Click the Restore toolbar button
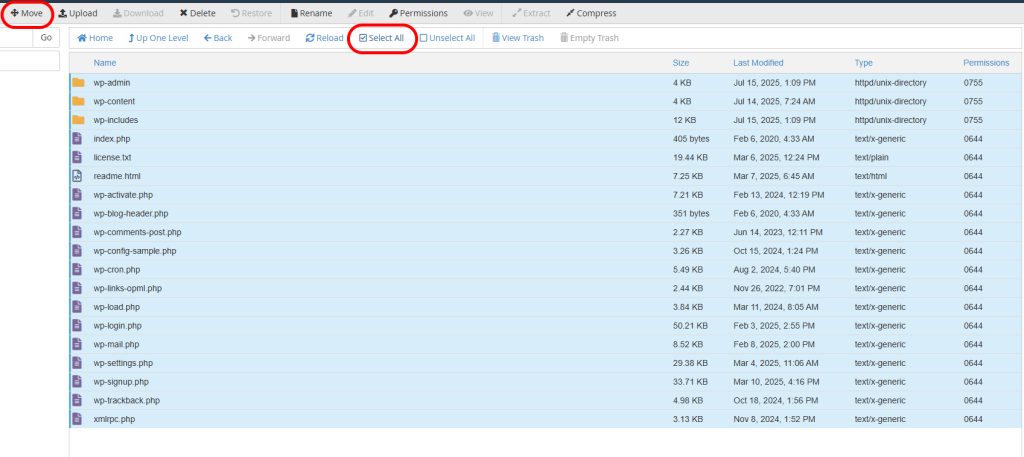 [x=251, y=13]
